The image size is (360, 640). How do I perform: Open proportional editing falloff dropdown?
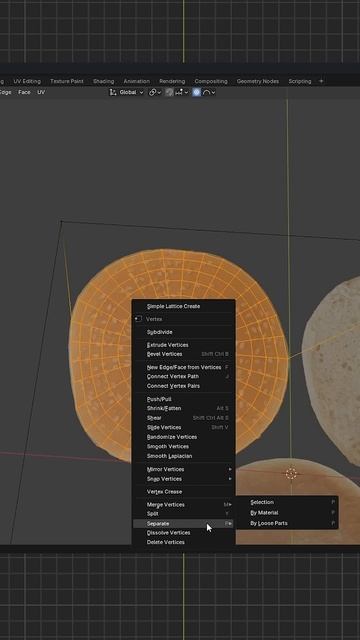click(x=209, y=92)
